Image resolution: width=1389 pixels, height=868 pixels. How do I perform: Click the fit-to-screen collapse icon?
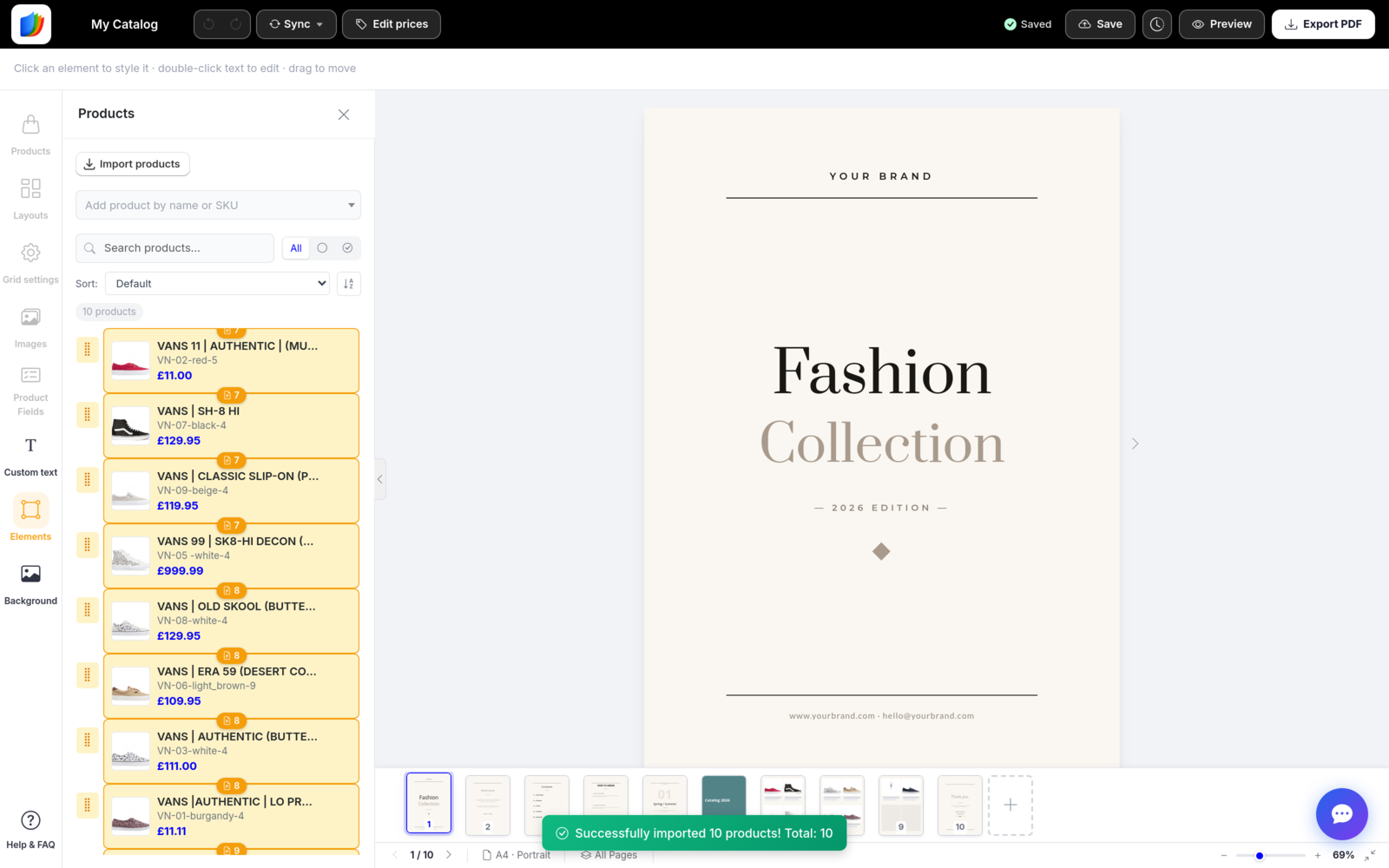[x=1370, y=856]
